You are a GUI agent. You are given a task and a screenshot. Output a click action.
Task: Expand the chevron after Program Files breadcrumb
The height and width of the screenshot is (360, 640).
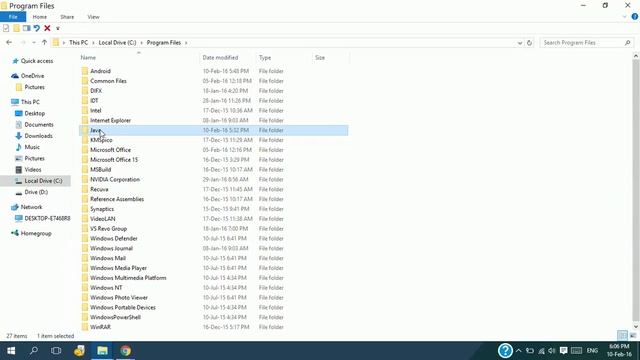[x=186, y=42]
